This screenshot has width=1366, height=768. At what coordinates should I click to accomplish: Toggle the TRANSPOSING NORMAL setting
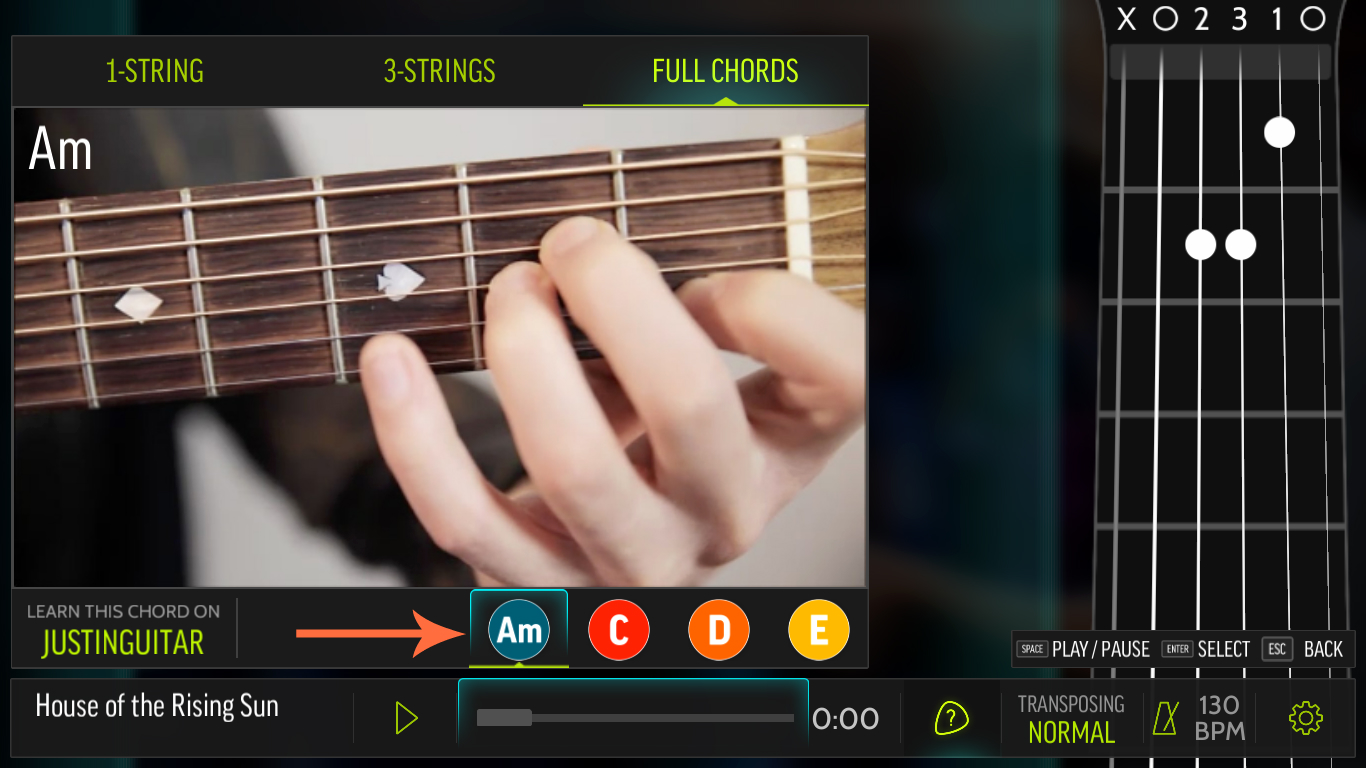click(x=1071, y=718)
